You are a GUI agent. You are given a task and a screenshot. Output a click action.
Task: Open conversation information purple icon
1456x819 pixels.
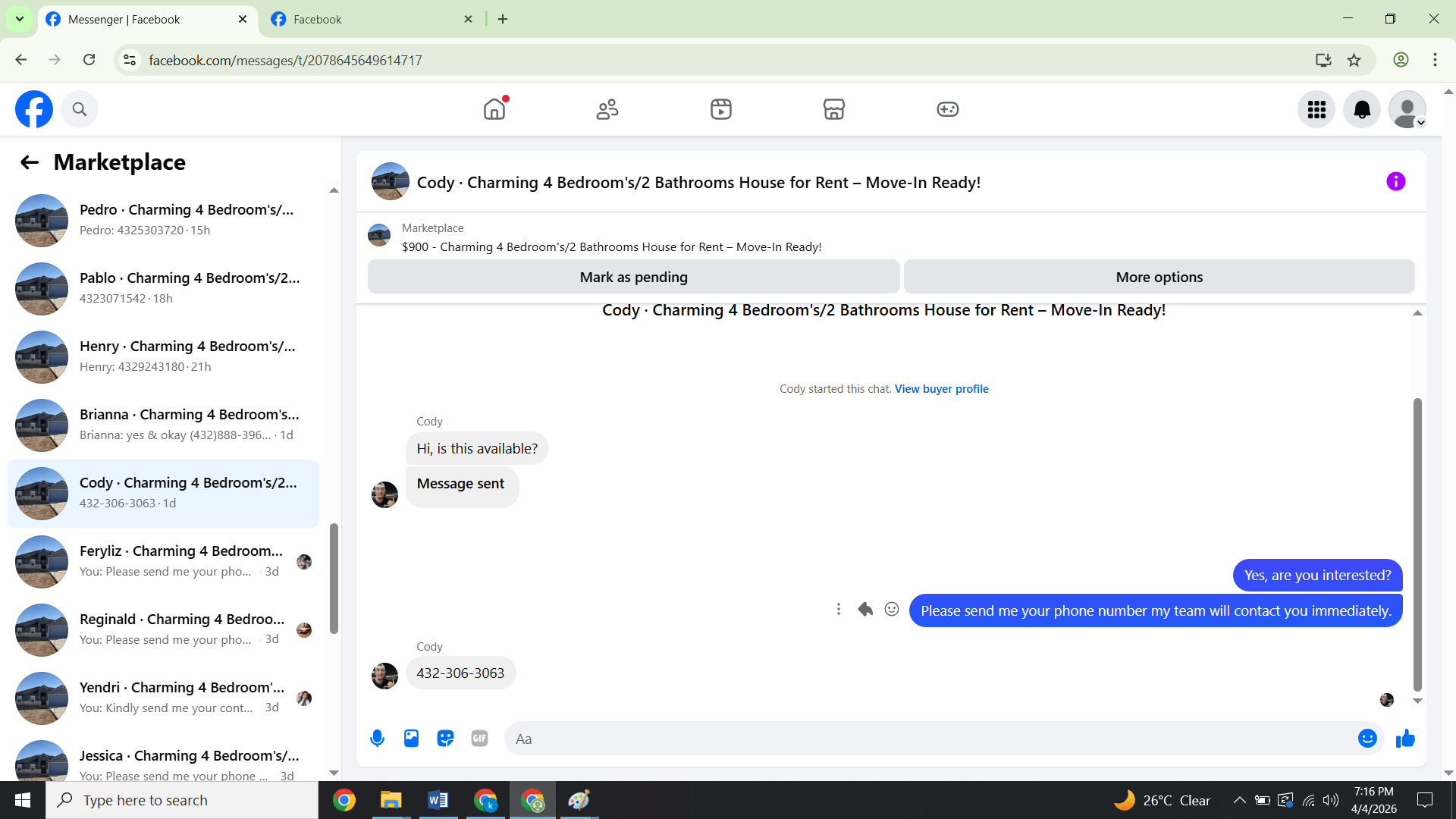(x=1395, y=182)
